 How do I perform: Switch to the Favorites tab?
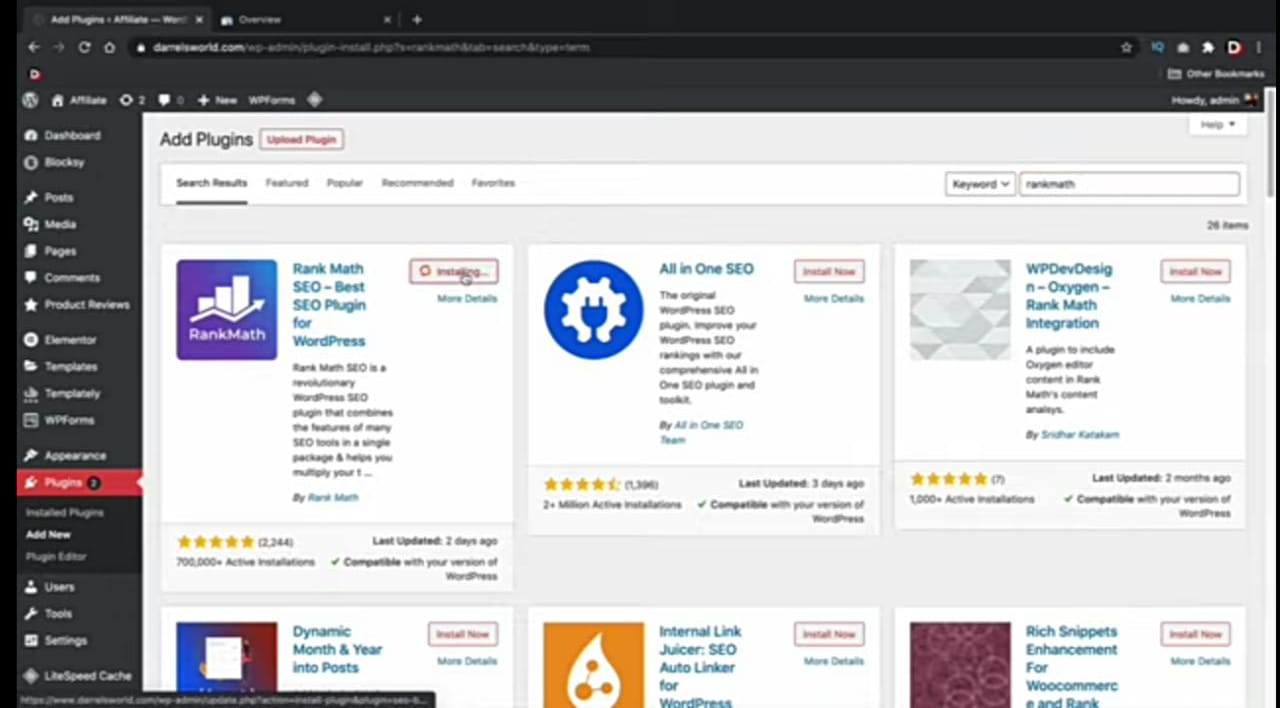[493, 183]
